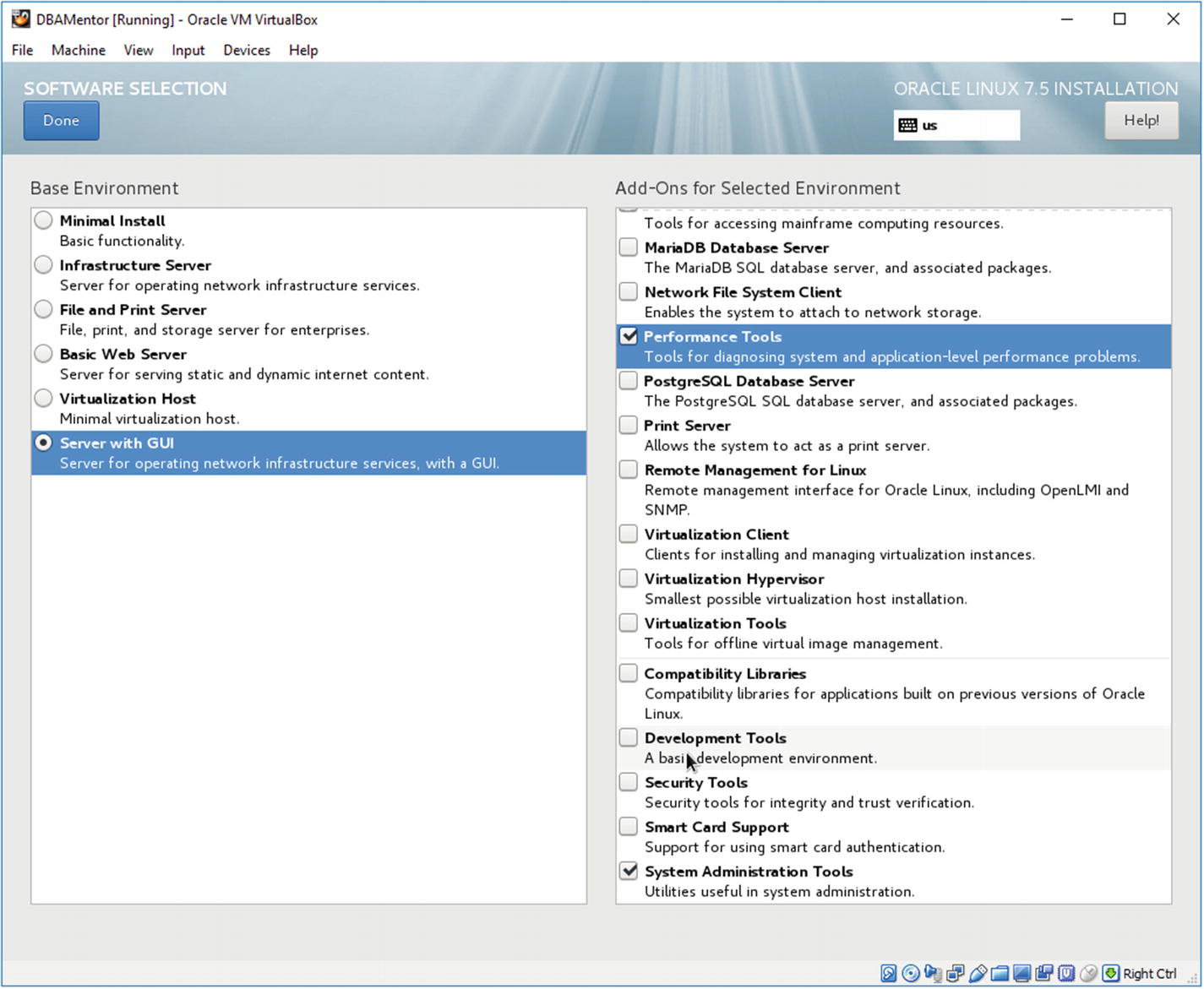
Task: Click the us keyboard layout field
Action: 957,125
